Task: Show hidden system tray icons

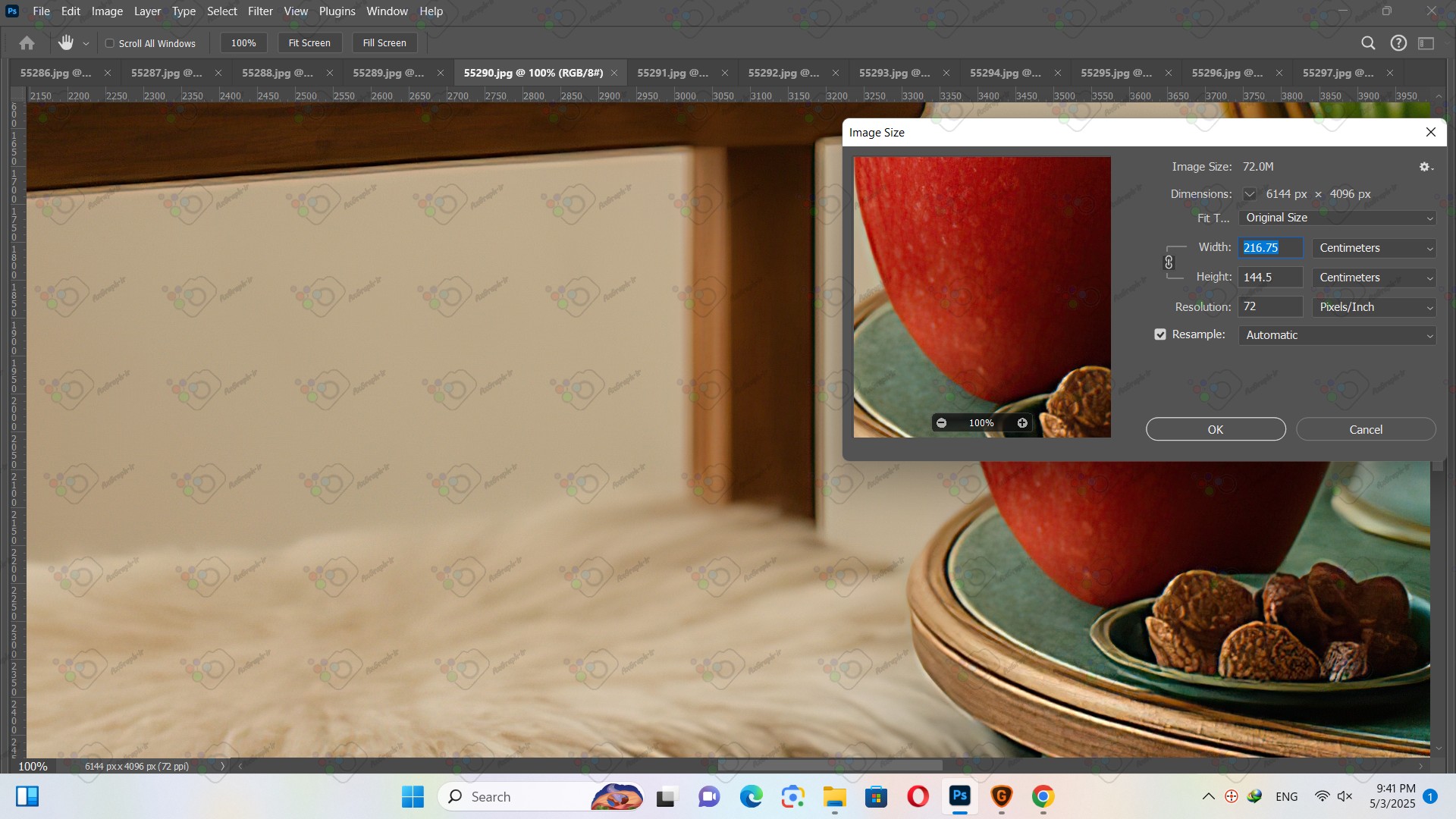Action: pos(1209,797)
